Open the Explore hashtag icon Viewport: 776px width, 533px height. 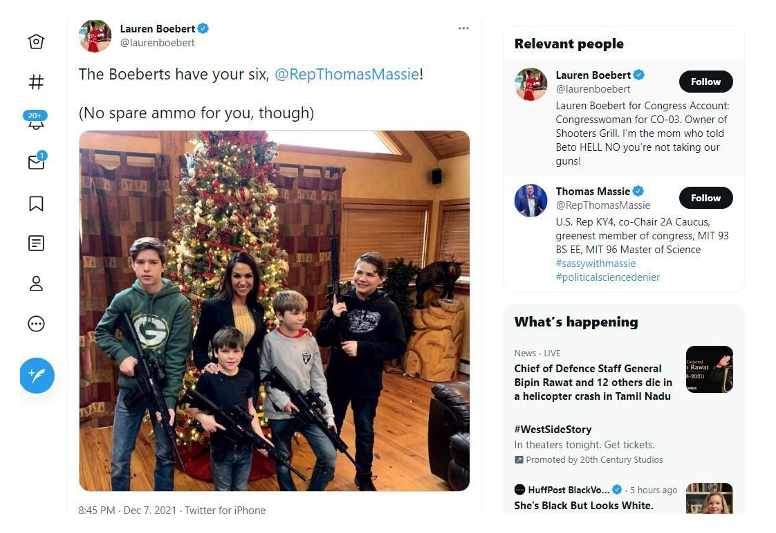[x=36, y=82]
